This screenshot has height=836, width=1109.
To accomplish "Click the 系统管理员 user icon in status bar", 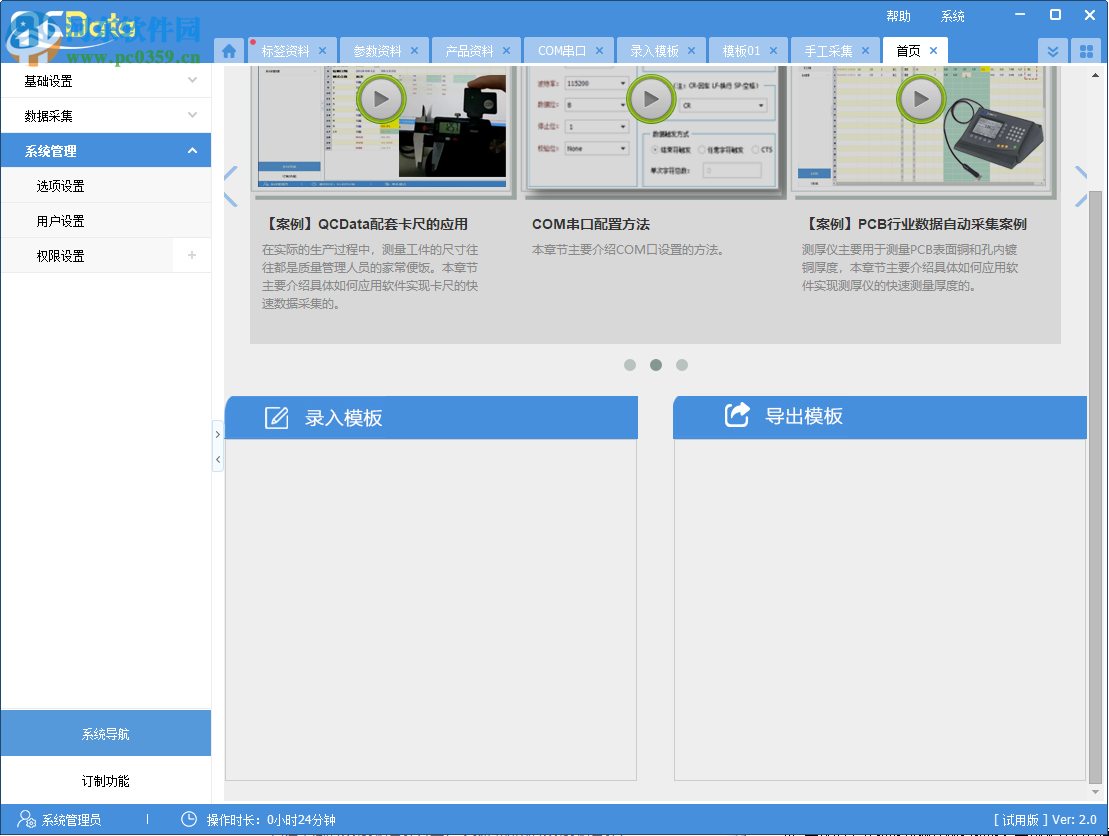I will click(23, 819).
